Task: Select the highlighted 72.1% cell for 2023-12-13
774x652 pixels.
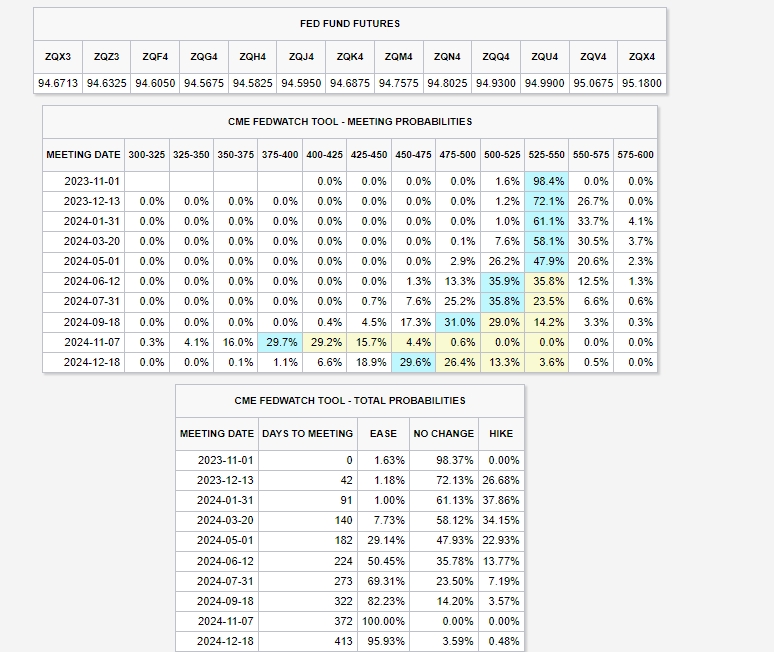Action: pyautogui.click(x=549, y=201)
